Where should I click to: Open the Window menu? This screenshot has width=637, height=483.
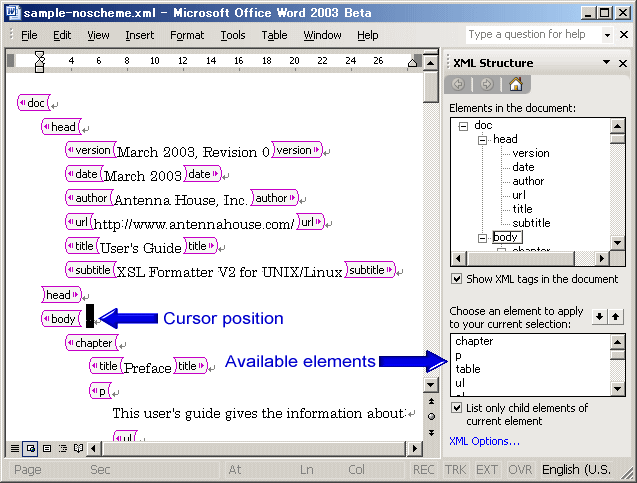pyautogui.click(x=322, y=35)
